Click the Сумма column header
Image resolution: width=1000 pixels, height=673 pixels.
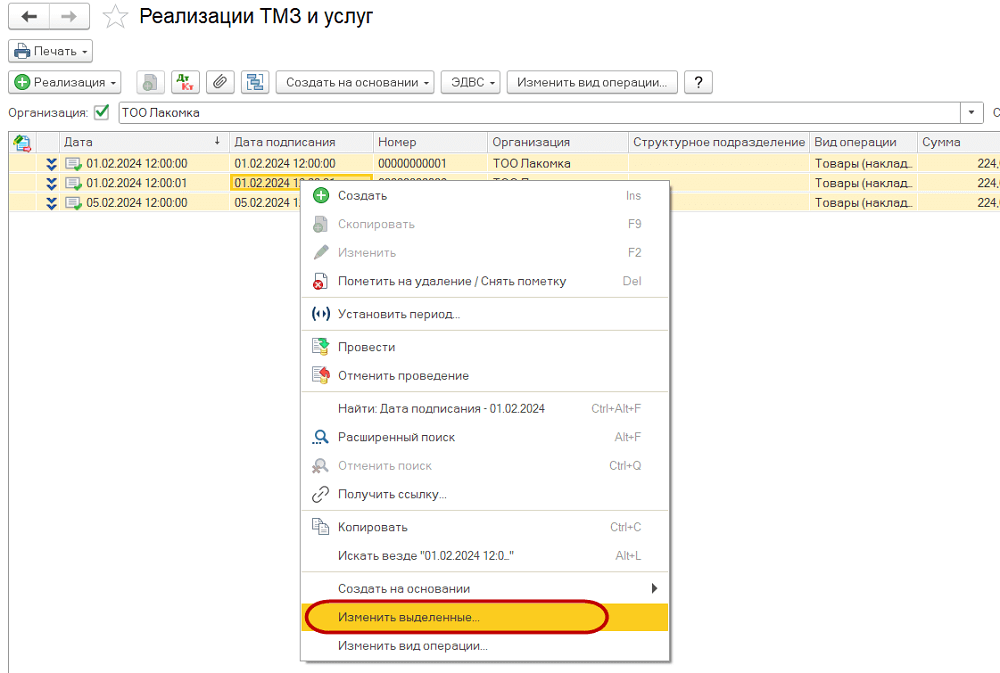(959, 142)
